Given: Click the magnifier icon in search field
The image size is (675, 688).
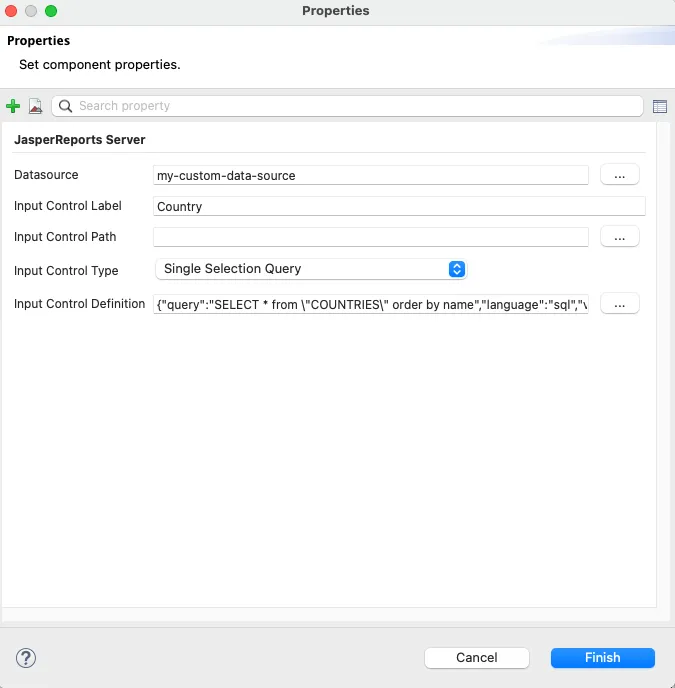Looking at the screenshot, I should pos(65,106).
